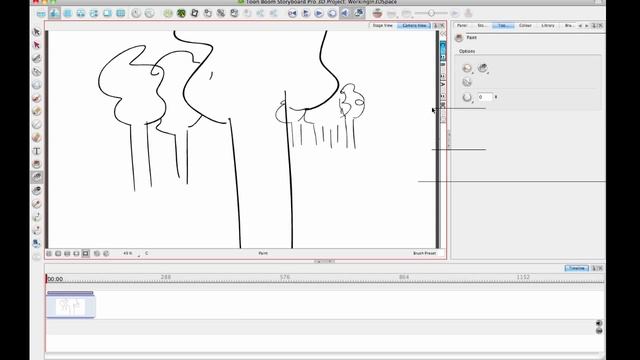Adjust the slider in the top toolbar

[x=431, y=13]
